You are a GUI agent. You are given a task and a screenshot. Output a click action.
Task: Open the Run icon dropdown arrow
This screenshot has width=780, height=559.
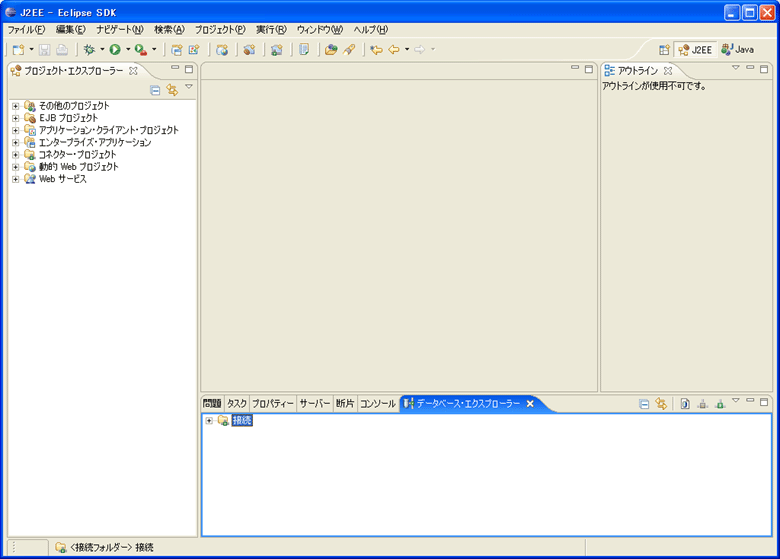(x=128, y=49)
